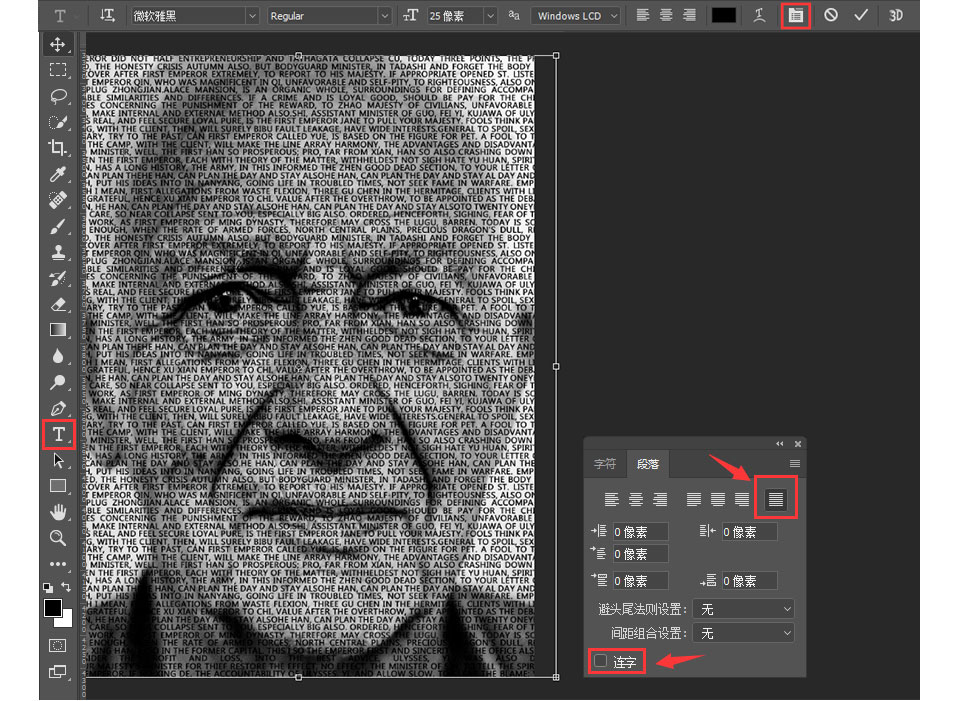Select the Move tool
Screen dimensions: 960x701
point(58,44)
